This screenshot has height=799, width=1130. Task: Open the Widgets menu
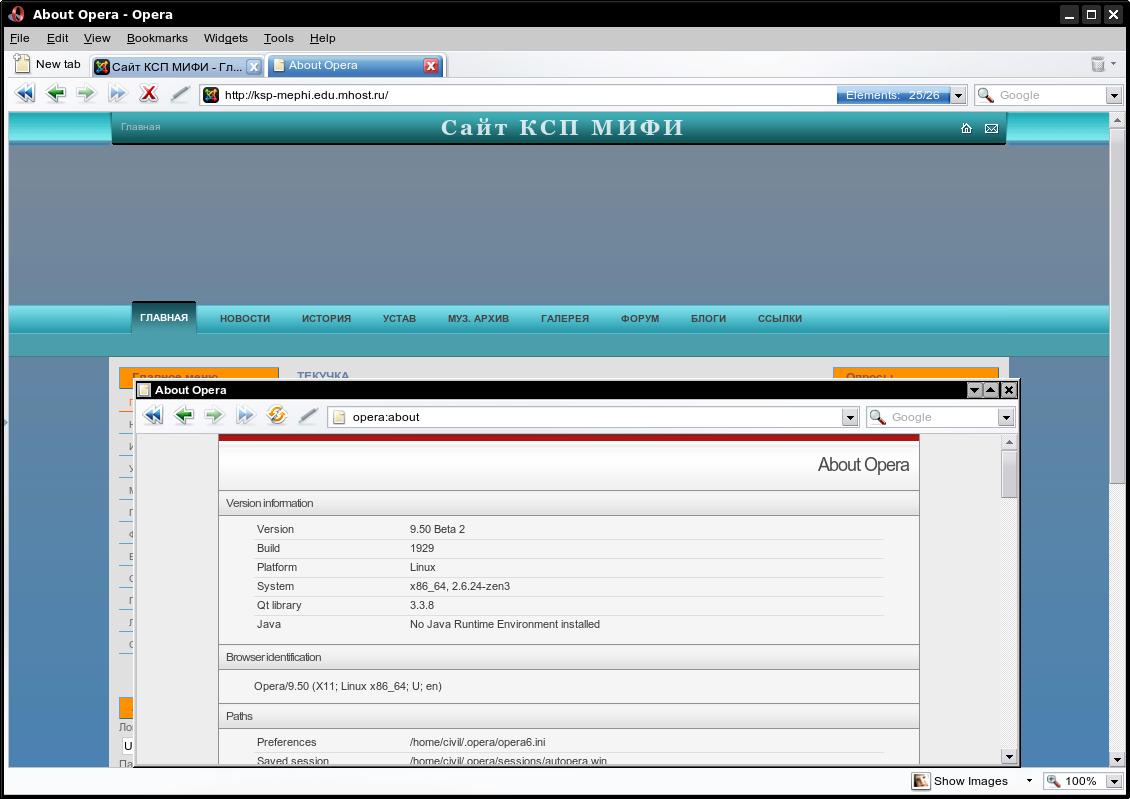(226, 38)
